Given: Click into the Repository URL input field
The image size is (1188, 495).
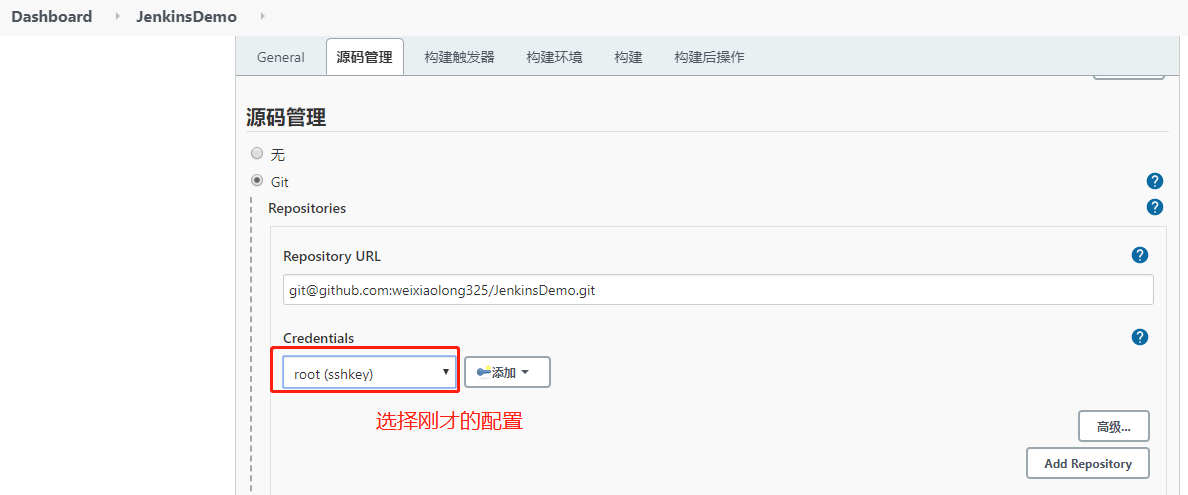Looking at the screenshot, I should tap(718, 290).
